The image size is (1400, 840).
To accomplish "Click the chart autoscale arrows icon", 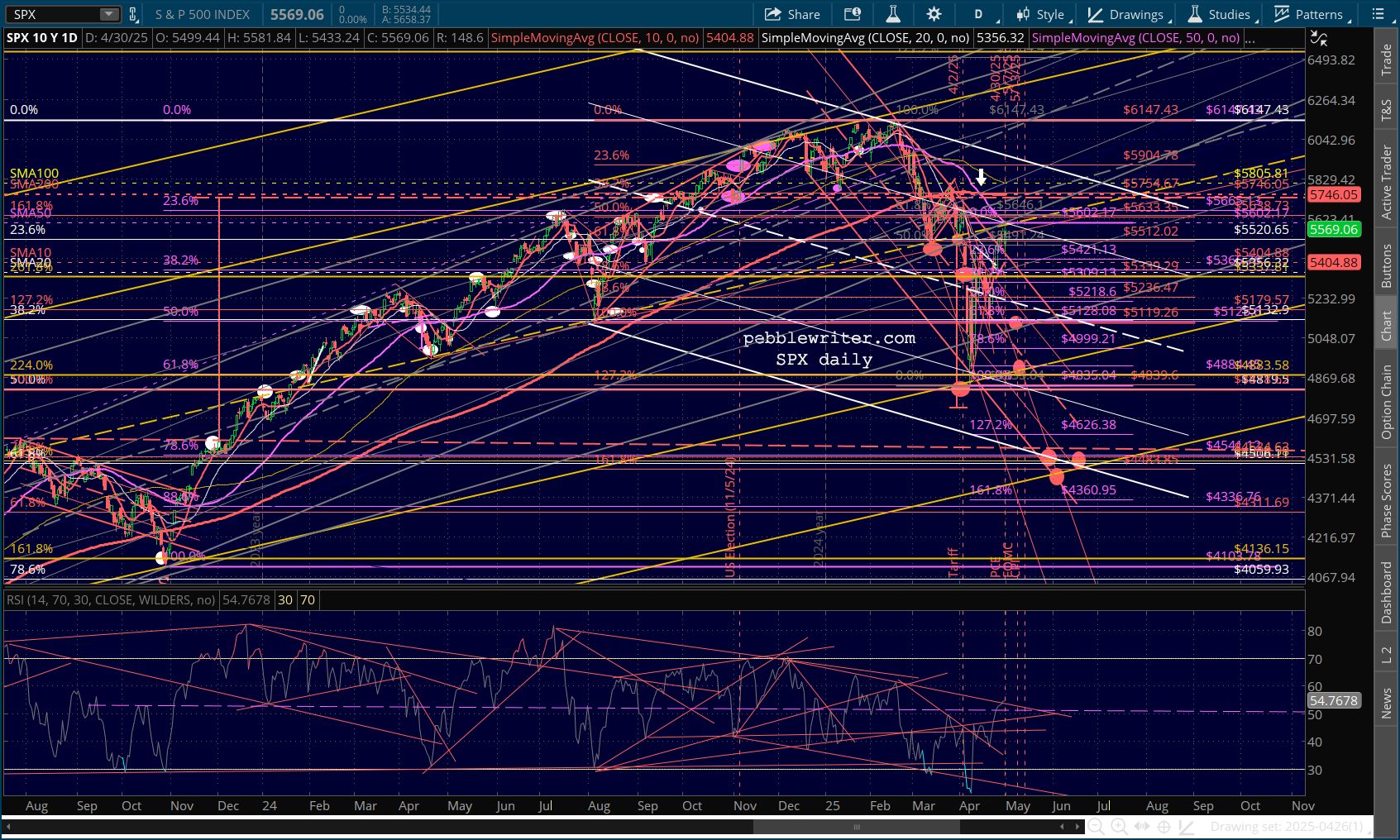I will pyautogui.click(x=1318, y=38).
